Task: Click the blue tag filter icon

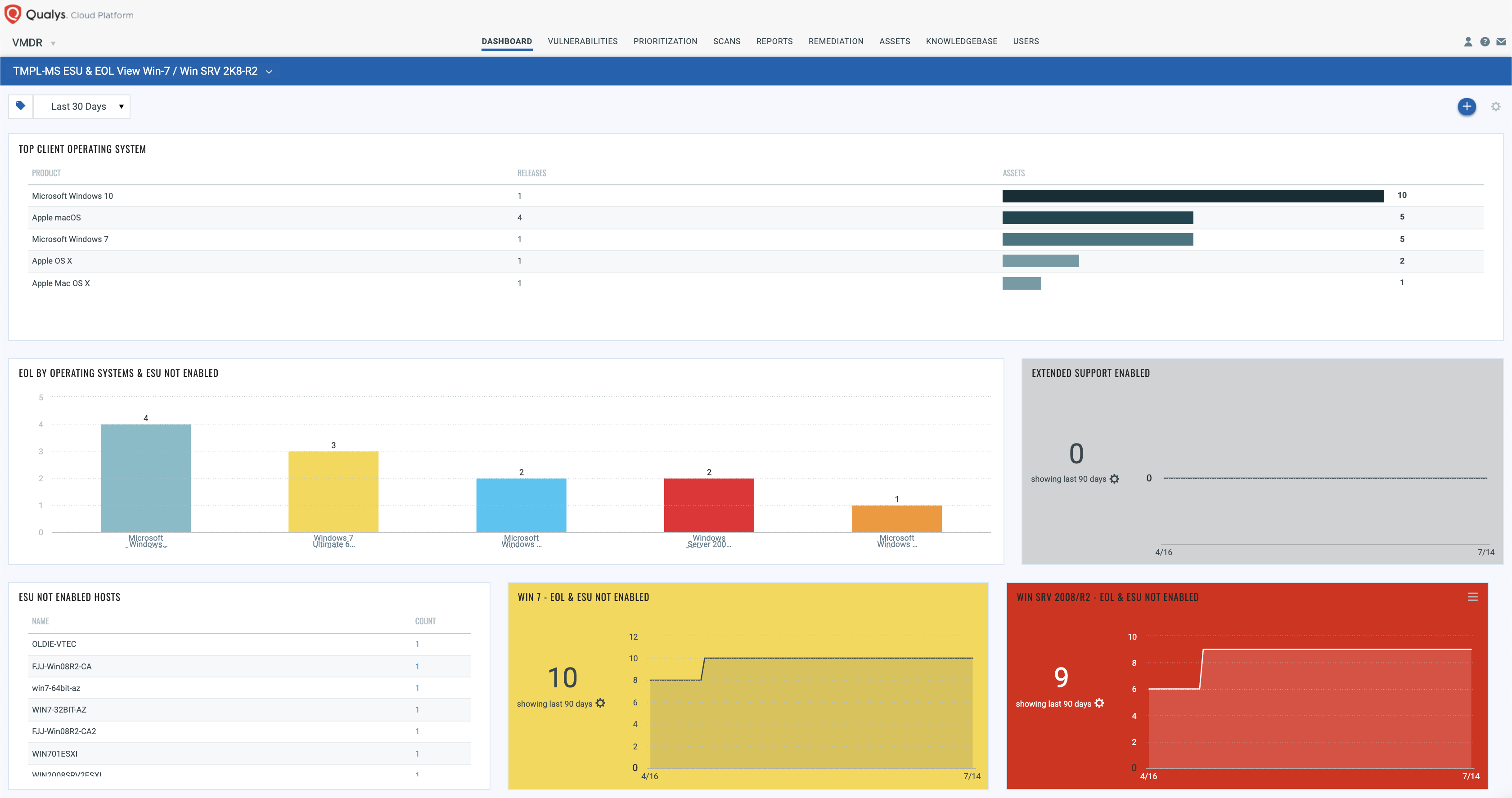Action: pyautogui.click(x=21, y=106)
